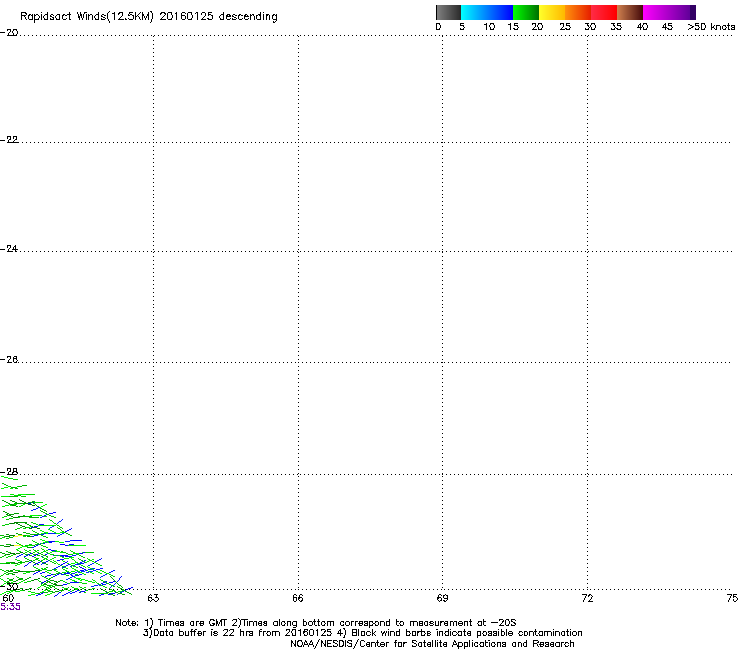Click the Rapidscat Winds title text
740x650 pixels.
[149, 17]
